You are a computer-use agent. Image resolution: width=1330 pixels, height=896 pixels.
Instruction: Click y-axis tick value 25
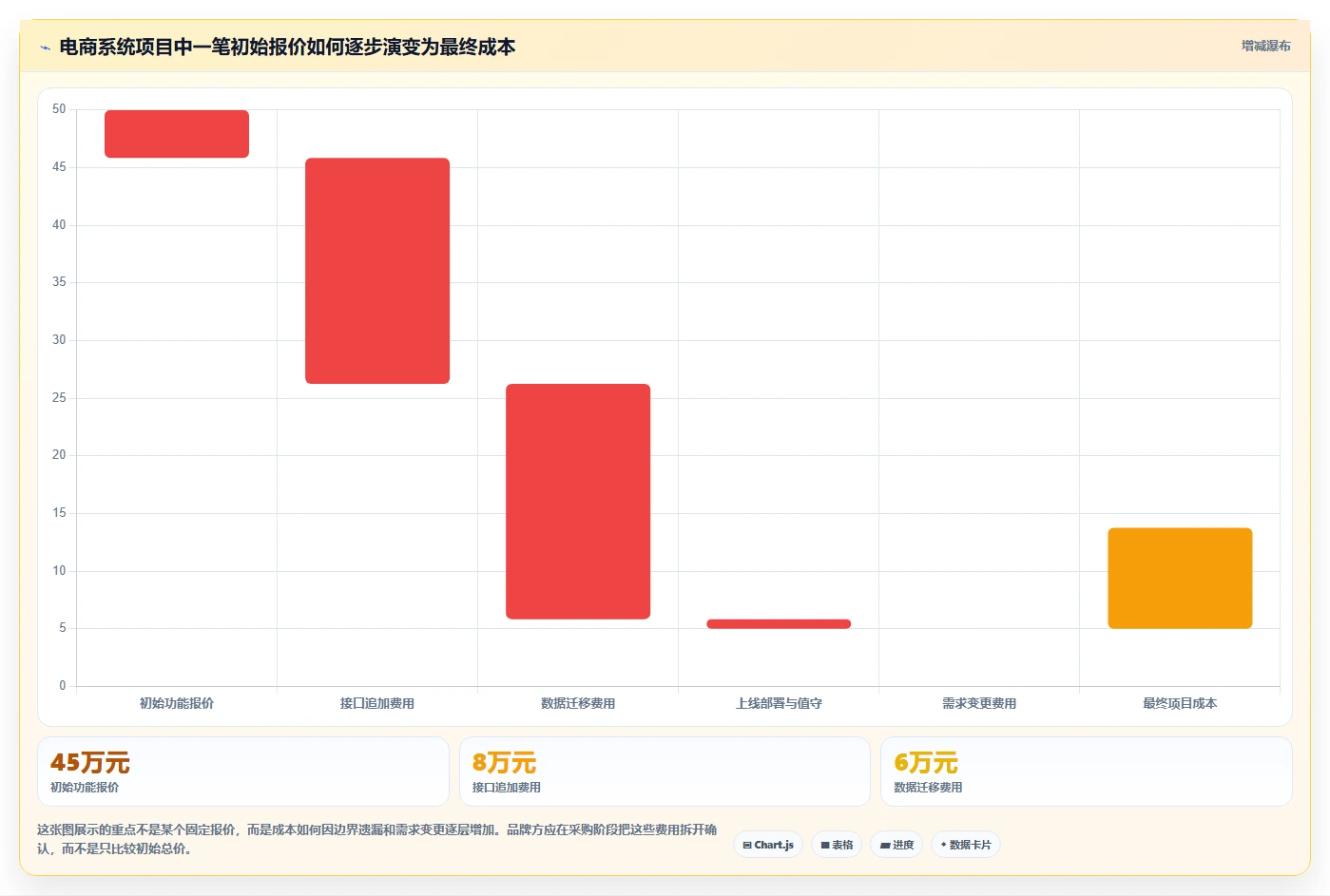(59, 397)
